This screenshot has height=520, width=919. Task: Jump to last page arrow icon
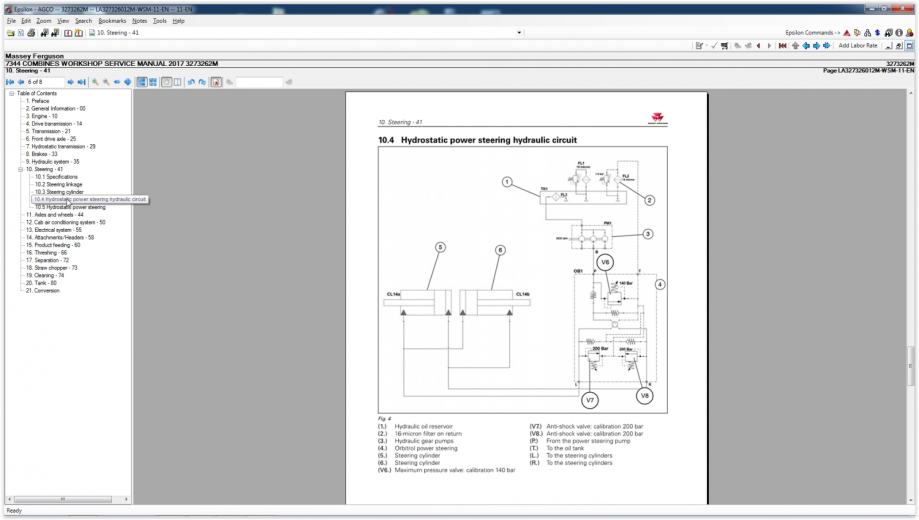click(x=81, y=82)
